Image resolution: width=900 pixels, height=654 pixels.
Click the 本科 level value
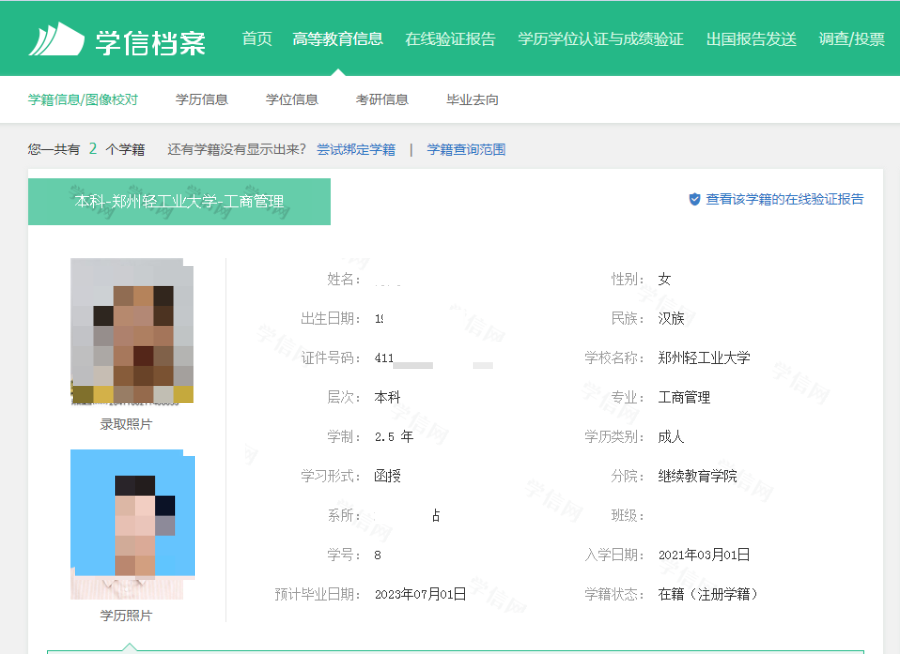[x=387, y=397]
